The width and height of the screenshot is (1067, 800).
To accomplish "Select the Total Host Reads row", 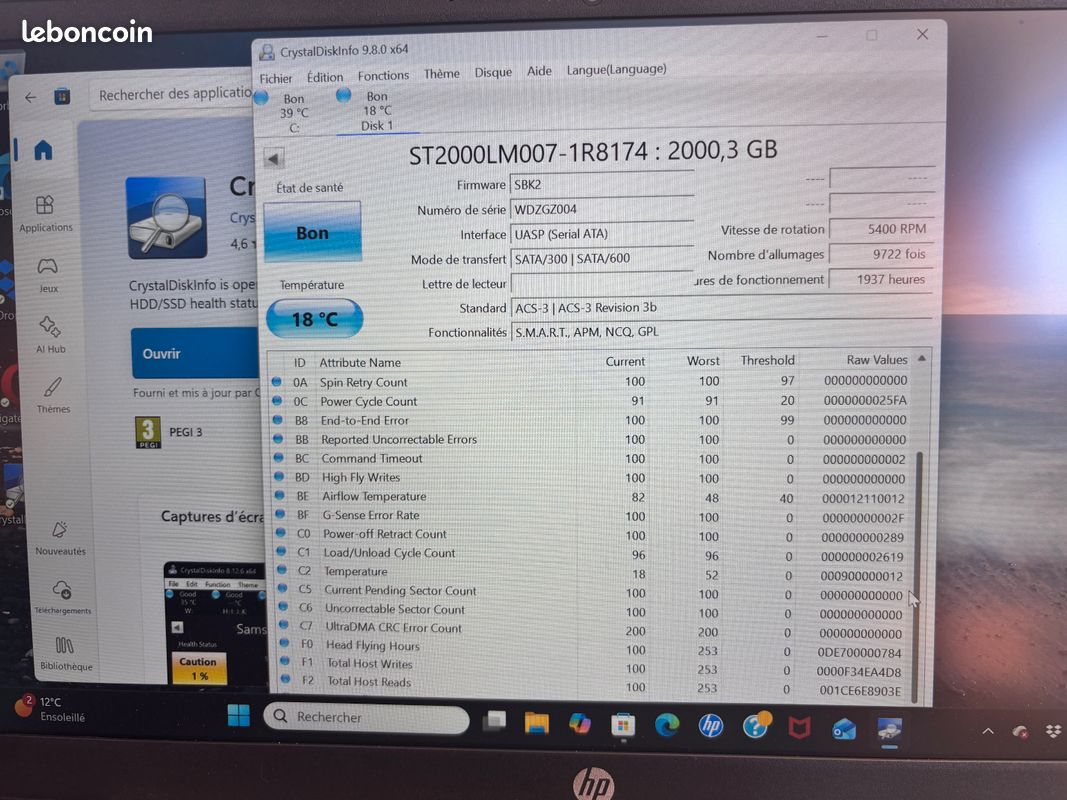I will pyautogui.click(x=591, y=684).
